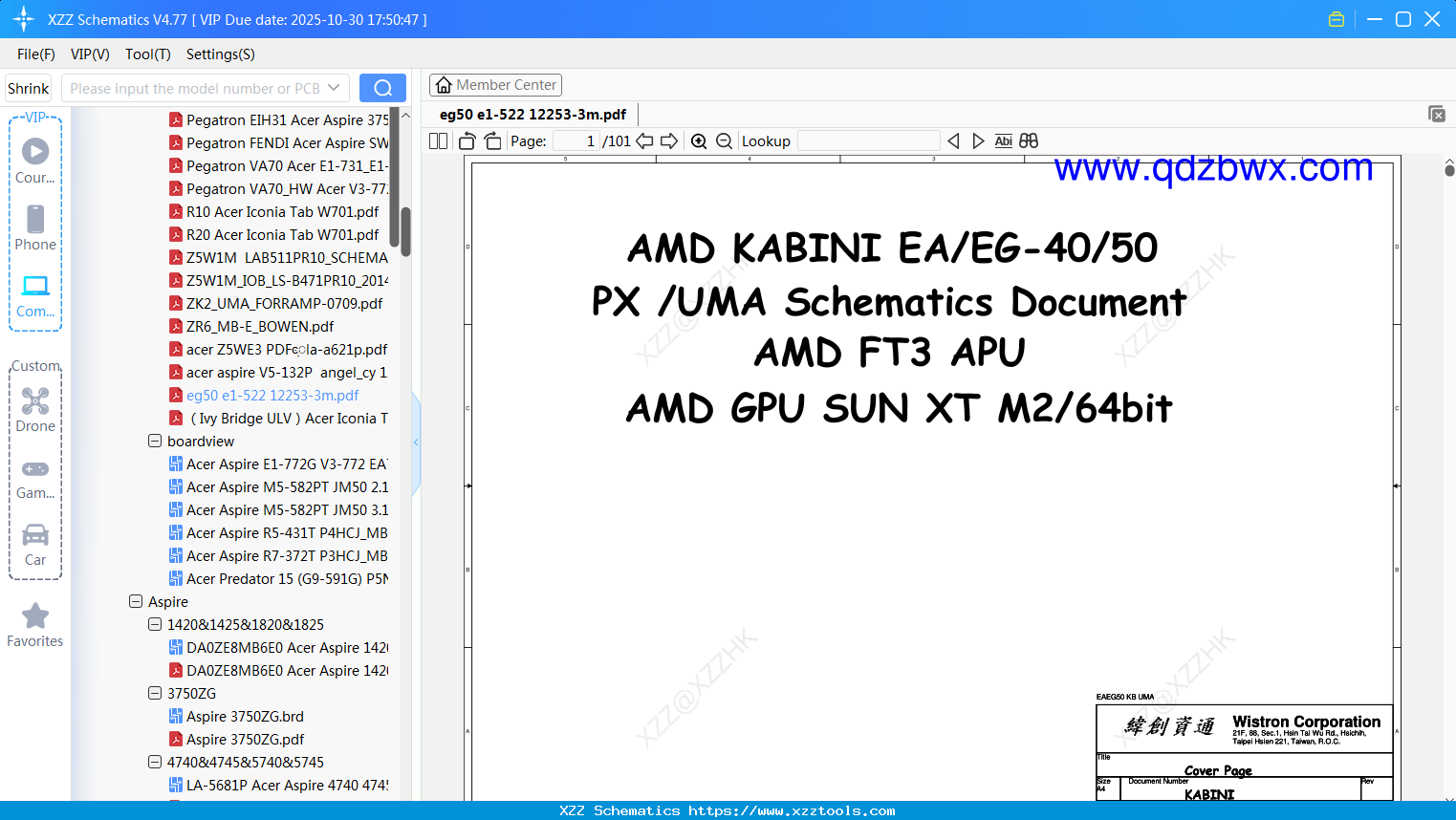Open Pegatron FENDI Acer Aspire PDF

tap(279, 143)
